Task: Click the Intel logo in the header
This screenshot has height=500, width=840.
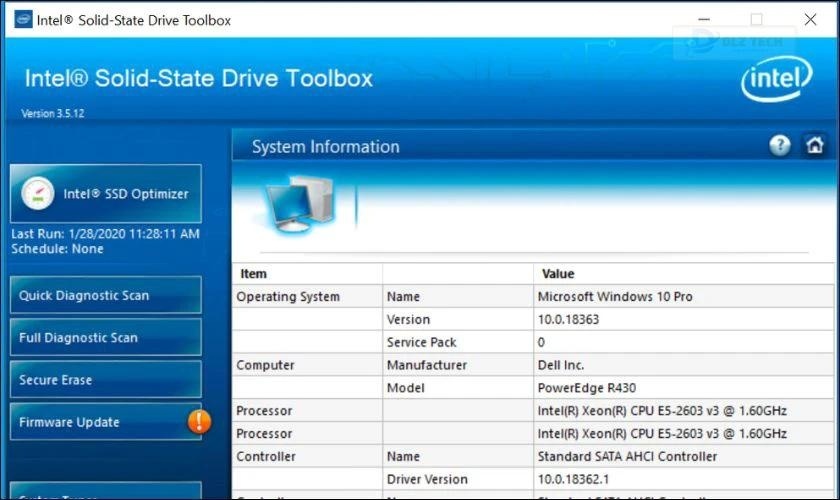Action: [x=776, y=79]
